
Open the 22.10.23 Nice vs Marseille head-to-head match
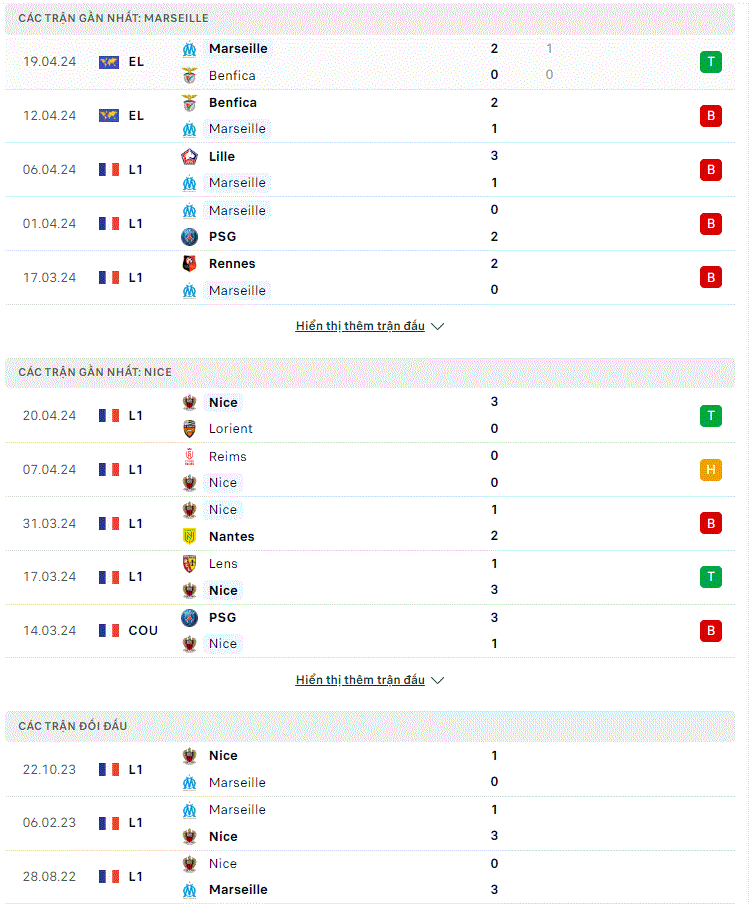coord(370,769)
